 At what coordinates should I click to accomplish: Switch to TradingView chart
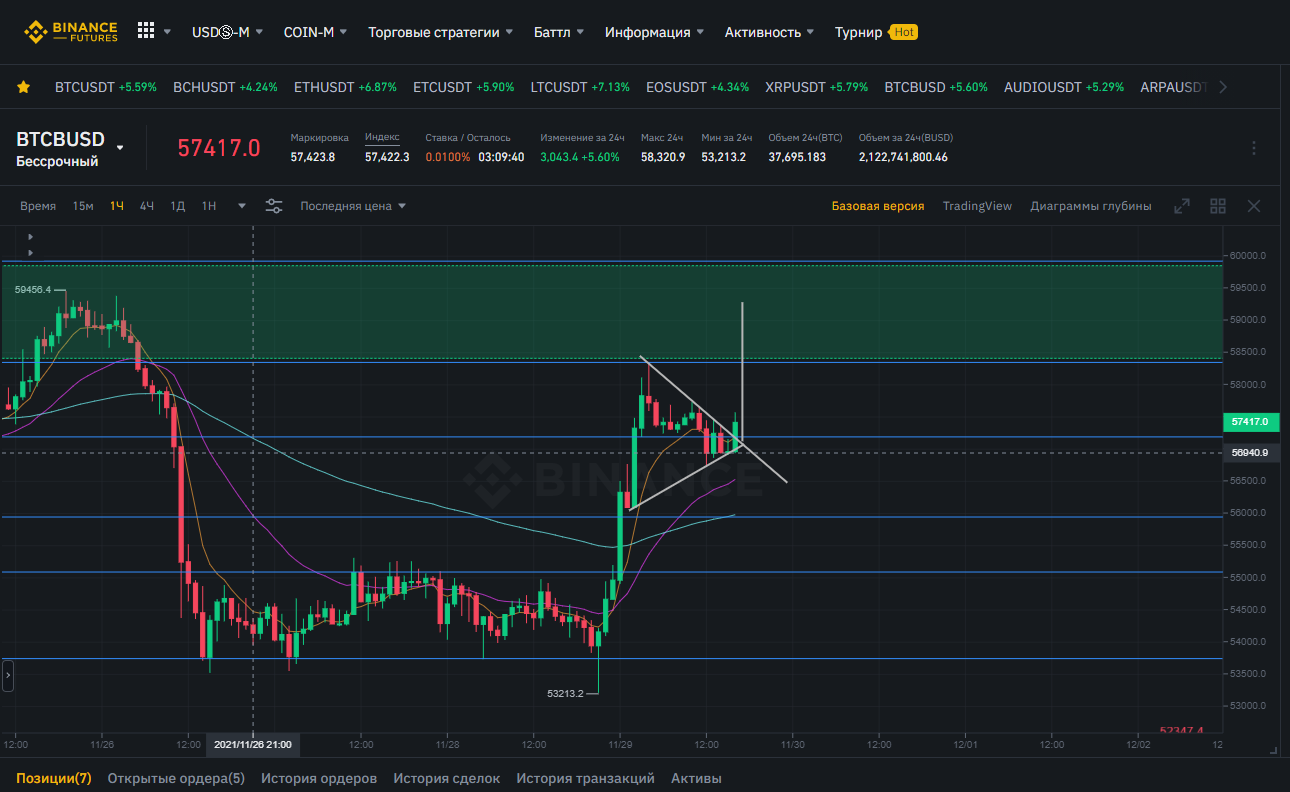click(x=977, y=206)
